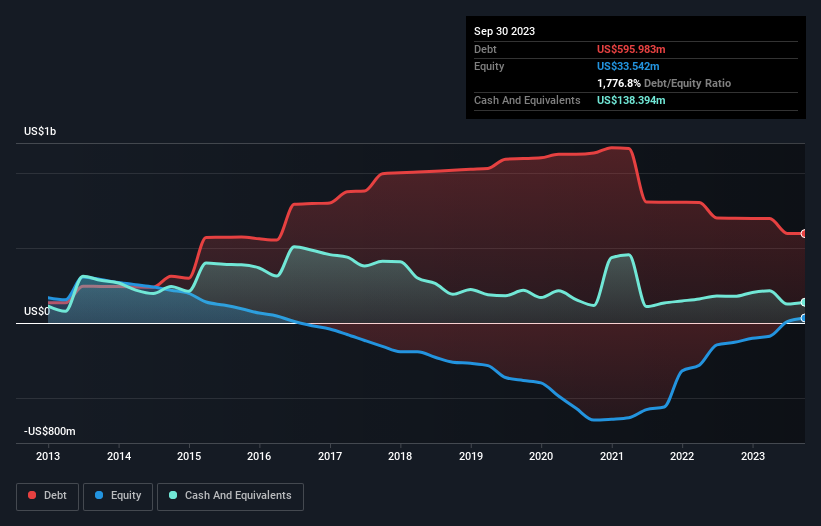
Task: Click the 2023 x-axis label
Action: click(x=752, y=456)
